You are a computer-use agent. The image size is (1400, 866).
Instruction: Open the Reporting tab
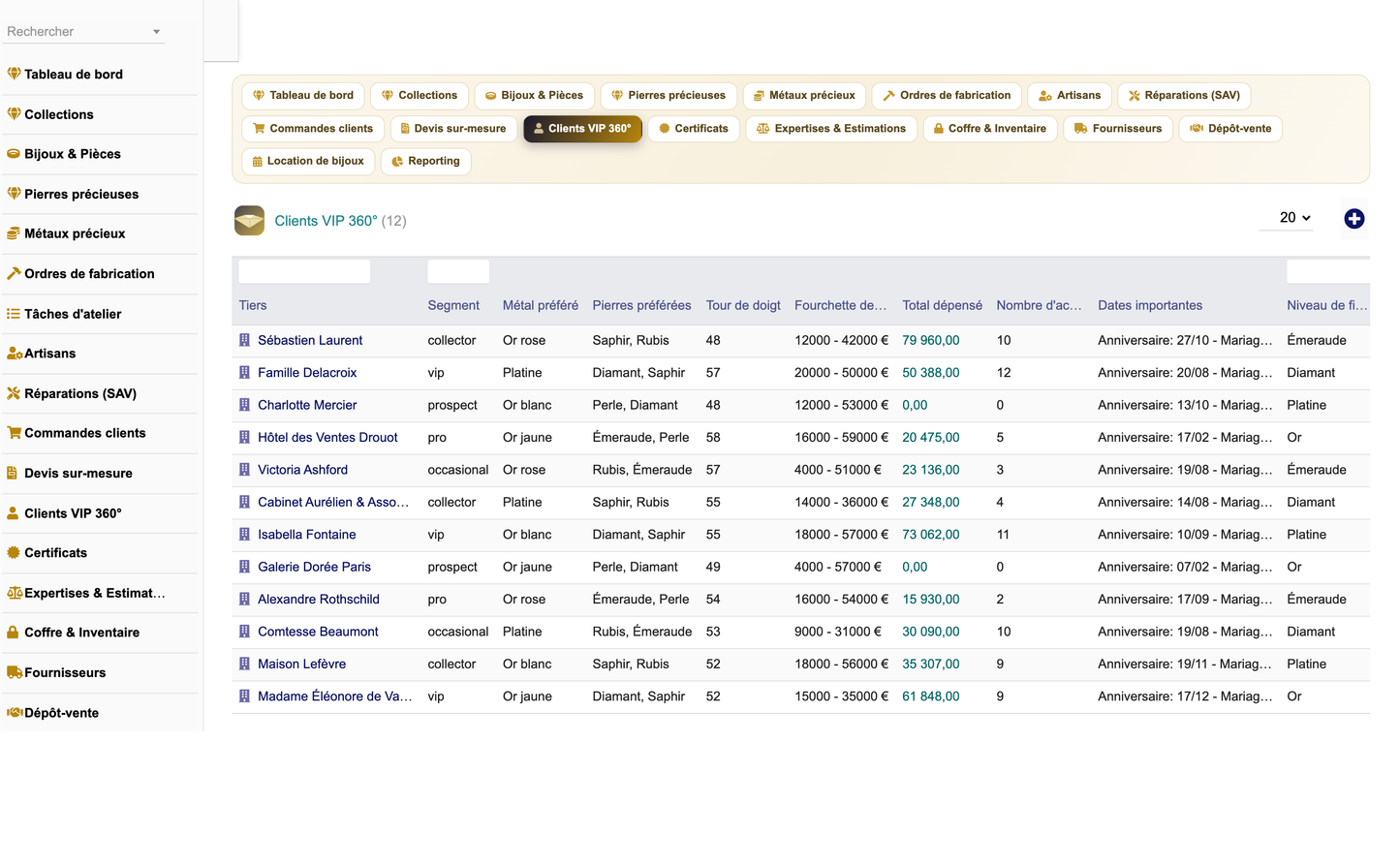click(x=426, y=161)
